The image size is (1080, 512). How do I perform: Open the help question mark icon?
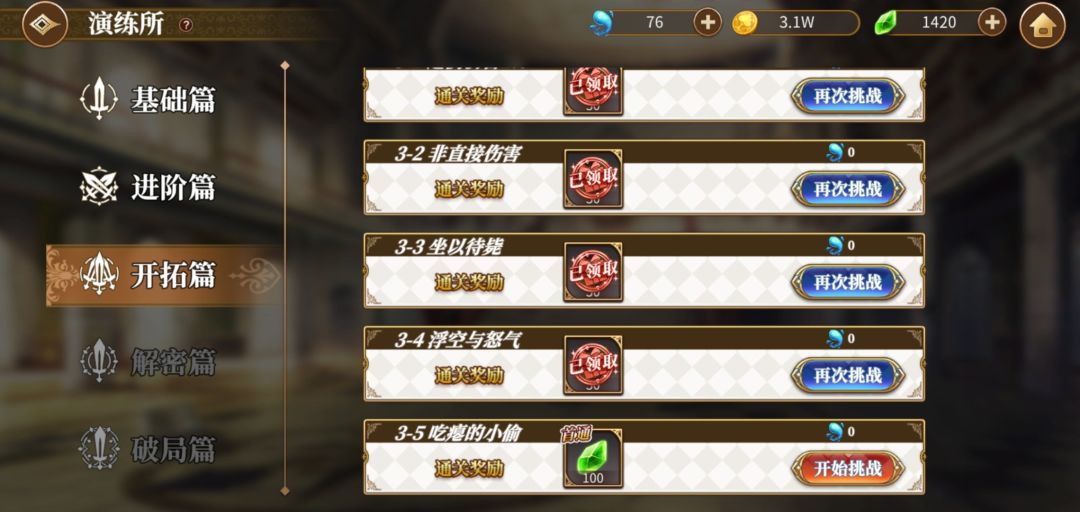coord(186,25)
